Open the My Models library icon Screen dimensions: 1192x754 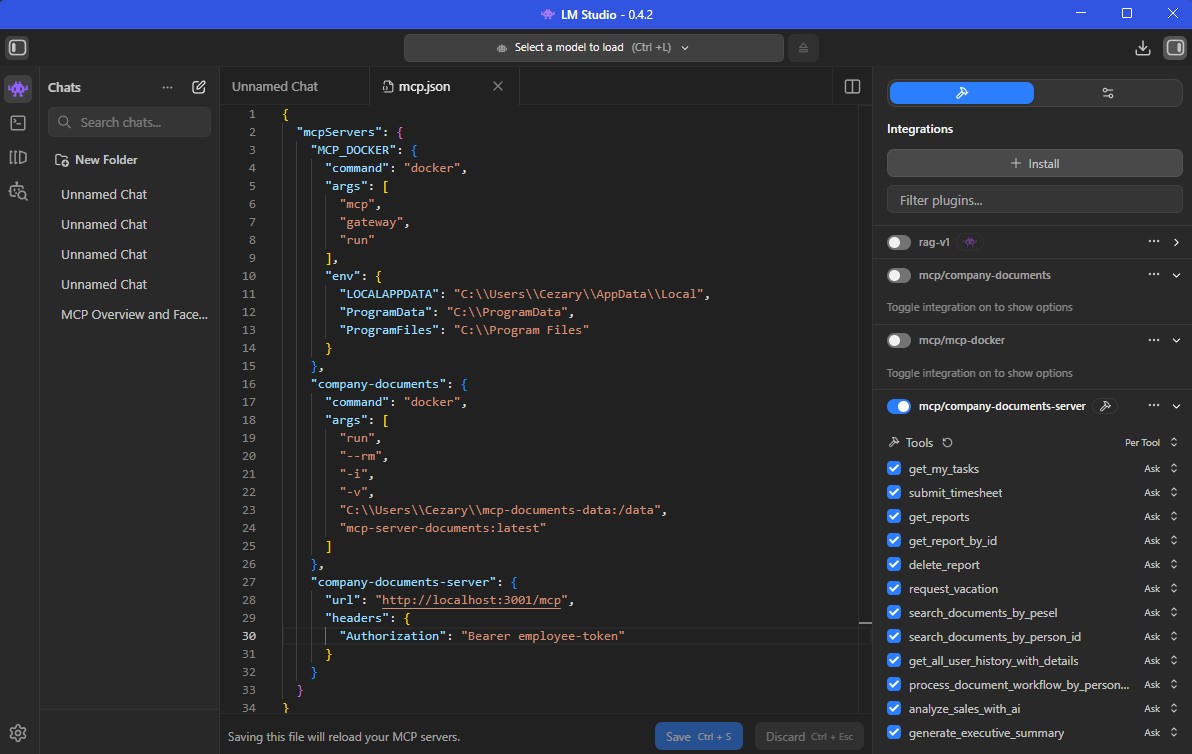(17, 157)
